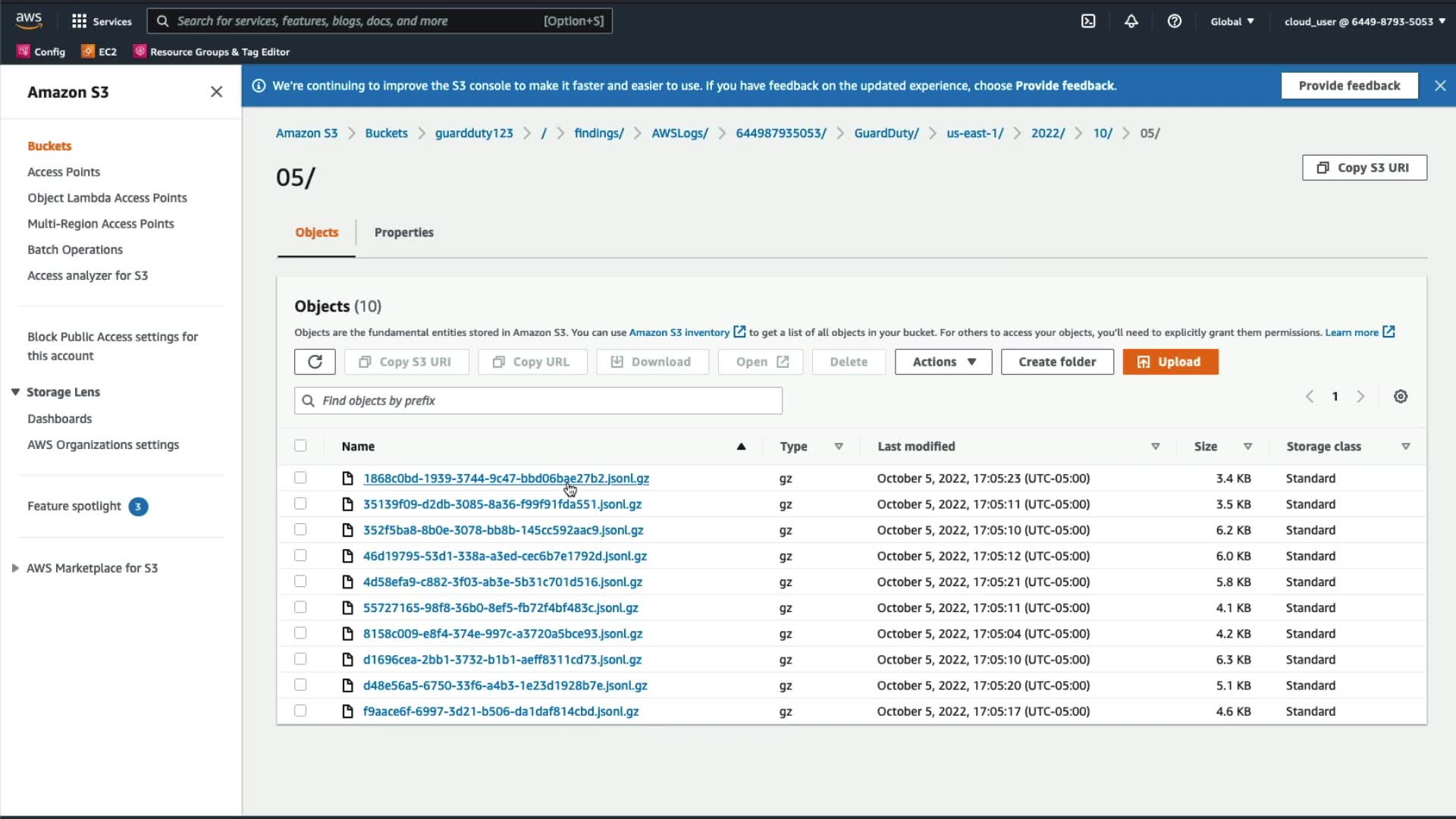This screenshot has width=1456, height=819.
Task: Open the table preferences gear icon
Action: (1400, 397)
